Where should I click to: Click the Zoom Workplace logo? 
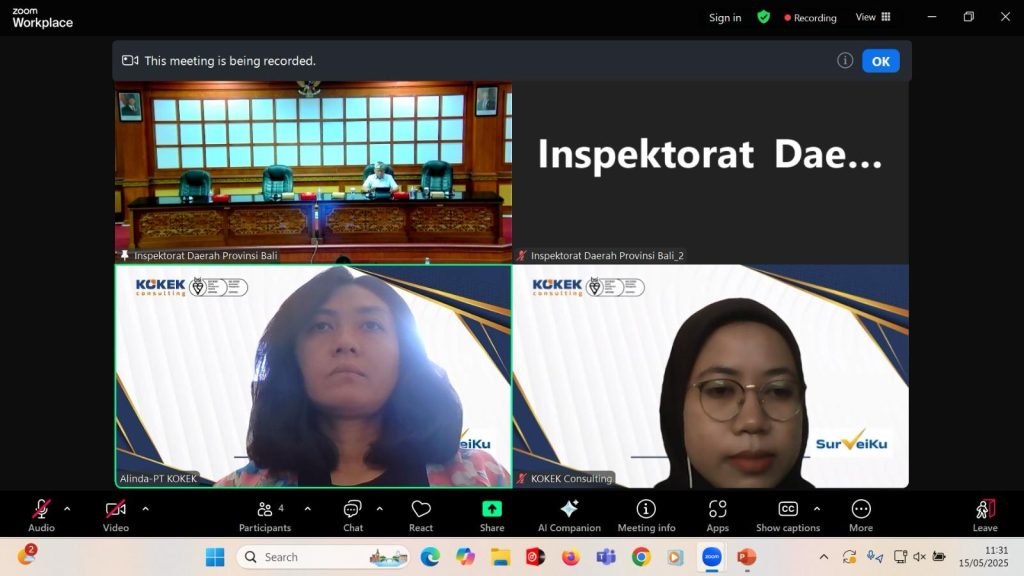click(42, 18)
